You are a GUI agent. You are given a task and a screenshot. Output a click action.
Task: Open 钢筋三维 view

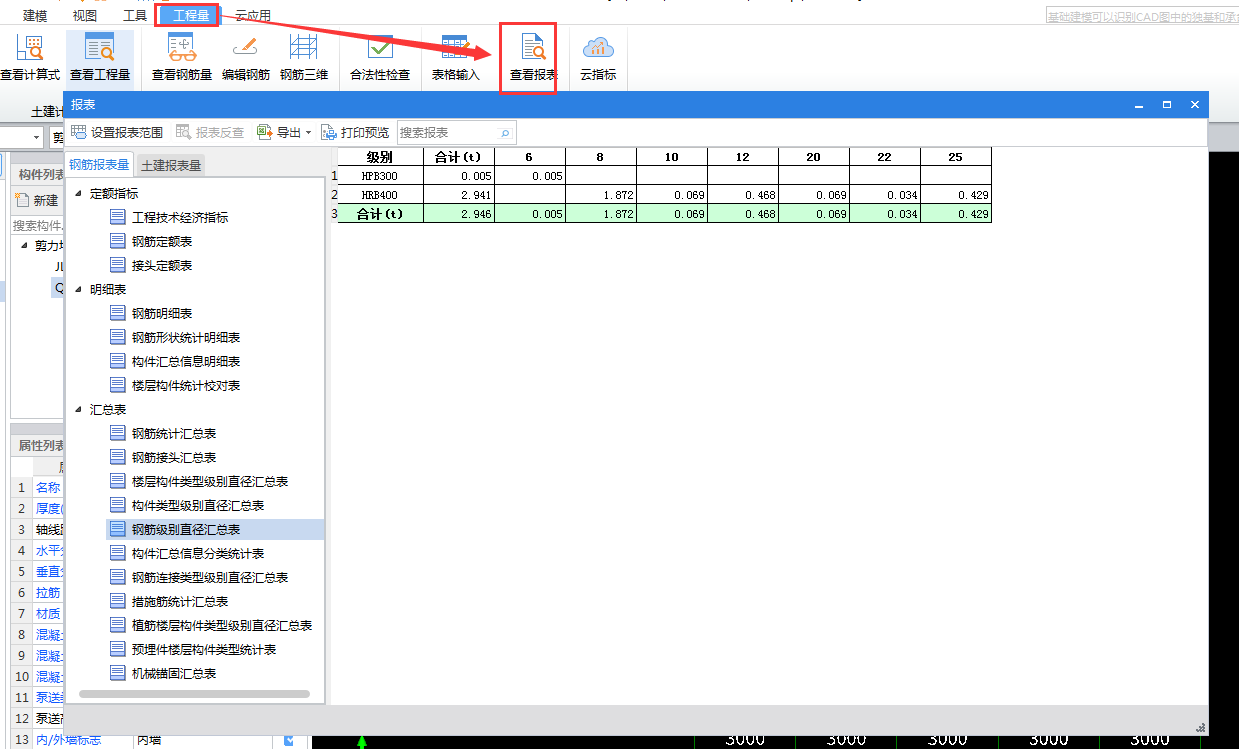pos(304,58)
